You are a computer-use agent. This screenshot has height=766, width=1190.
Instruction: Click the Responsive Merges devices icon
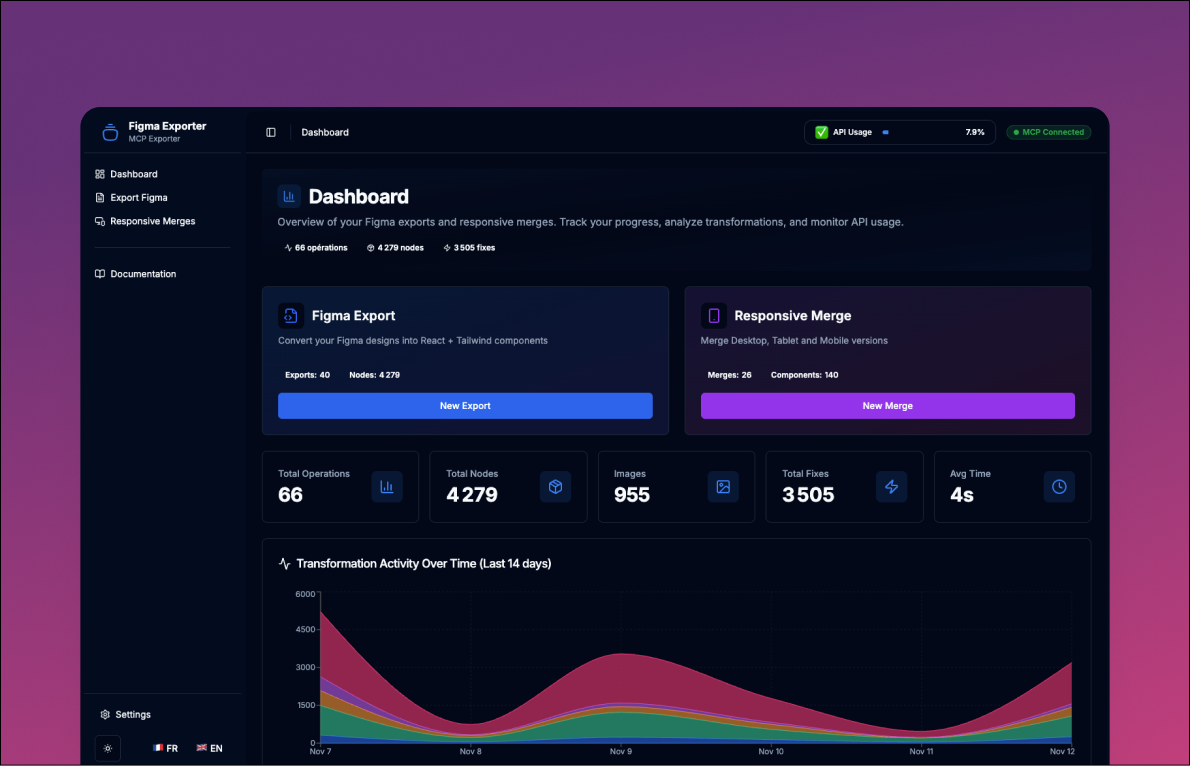(99, 221)
